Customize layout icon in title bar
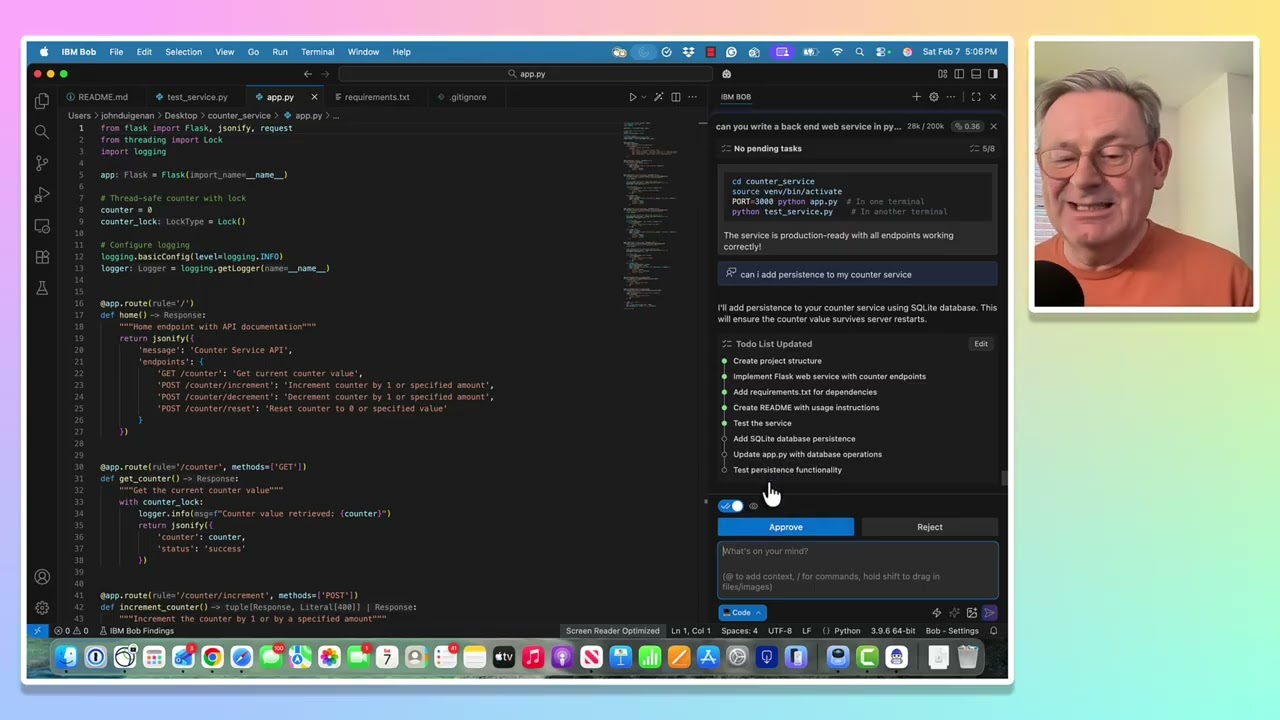The image size is (1280, 720). (x=942, y=74)
